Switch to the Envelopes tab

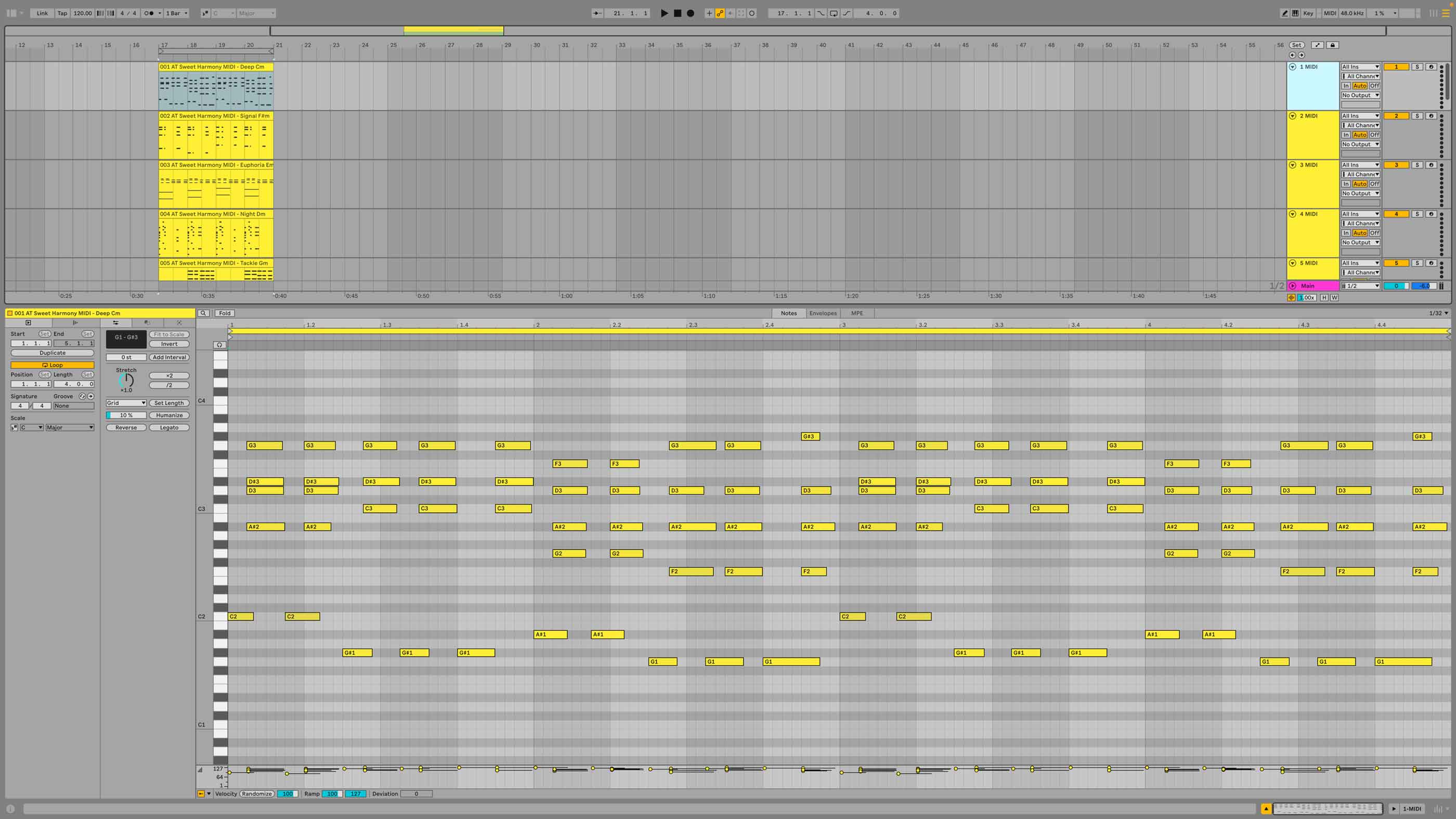[x=823, y=313]
